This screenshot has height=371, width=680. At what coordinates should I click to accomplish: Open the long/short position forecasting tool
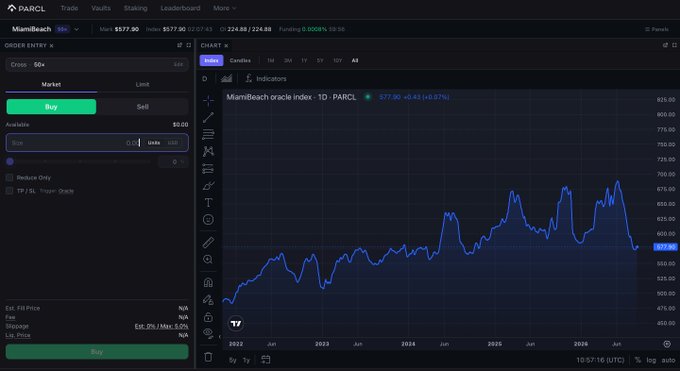[x=208, y=168]
